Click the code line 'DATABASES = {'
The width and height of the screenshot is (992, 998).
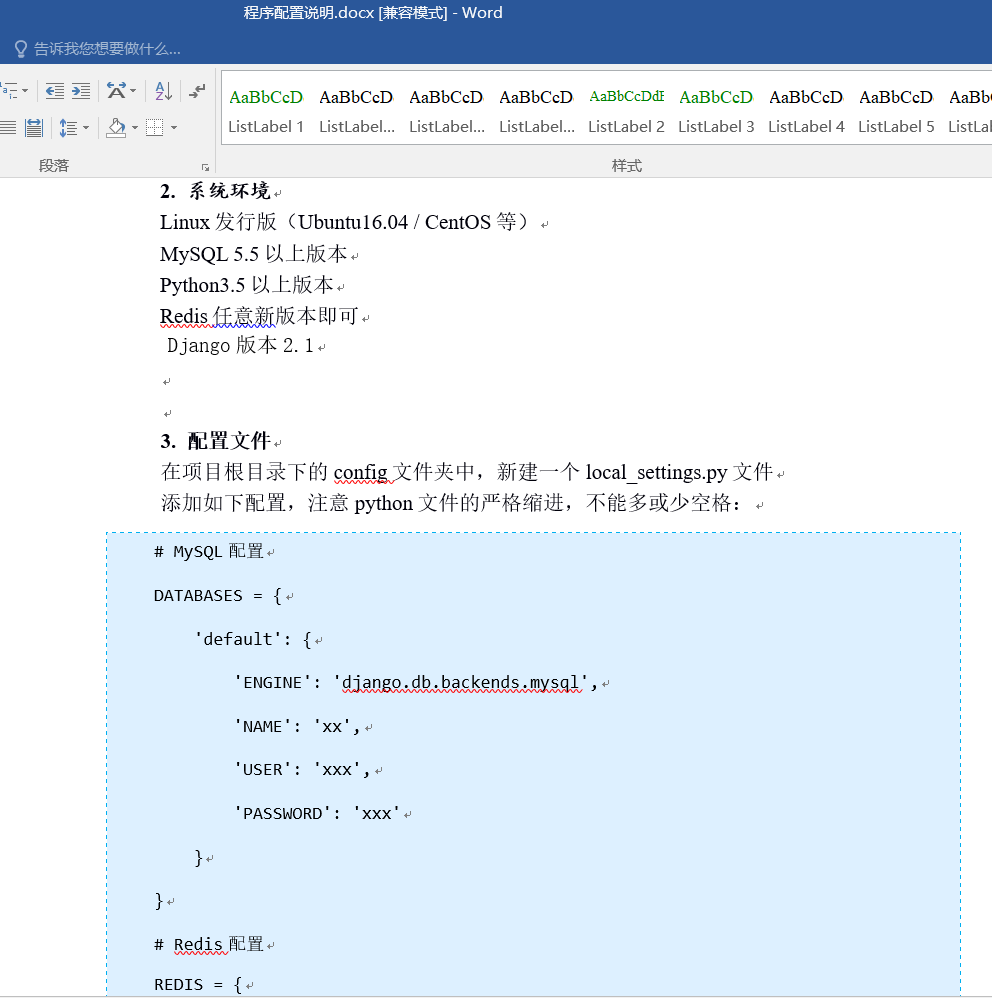click(x=218, y=596)
